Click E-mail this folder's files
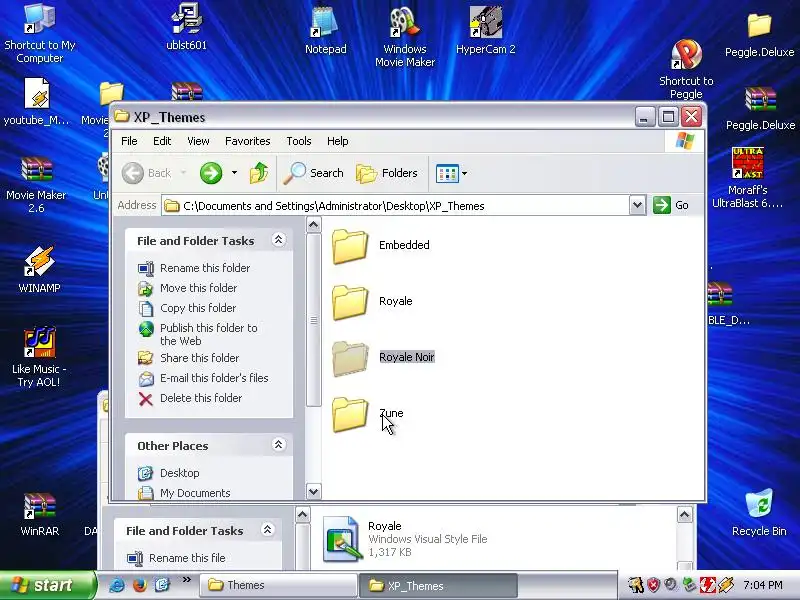The width and height of the screenshot is (800, 600). click(x=204, y=378)
